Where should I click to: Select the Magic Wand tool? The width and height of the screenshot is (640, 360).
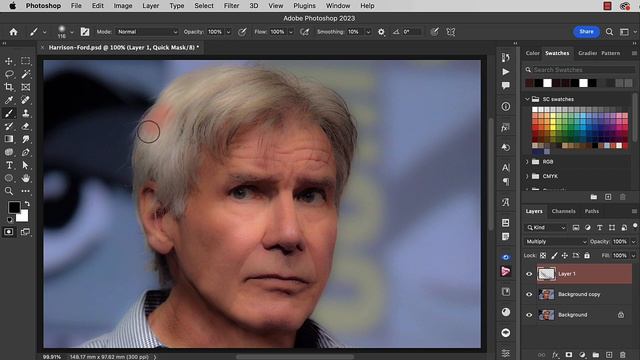25,74
